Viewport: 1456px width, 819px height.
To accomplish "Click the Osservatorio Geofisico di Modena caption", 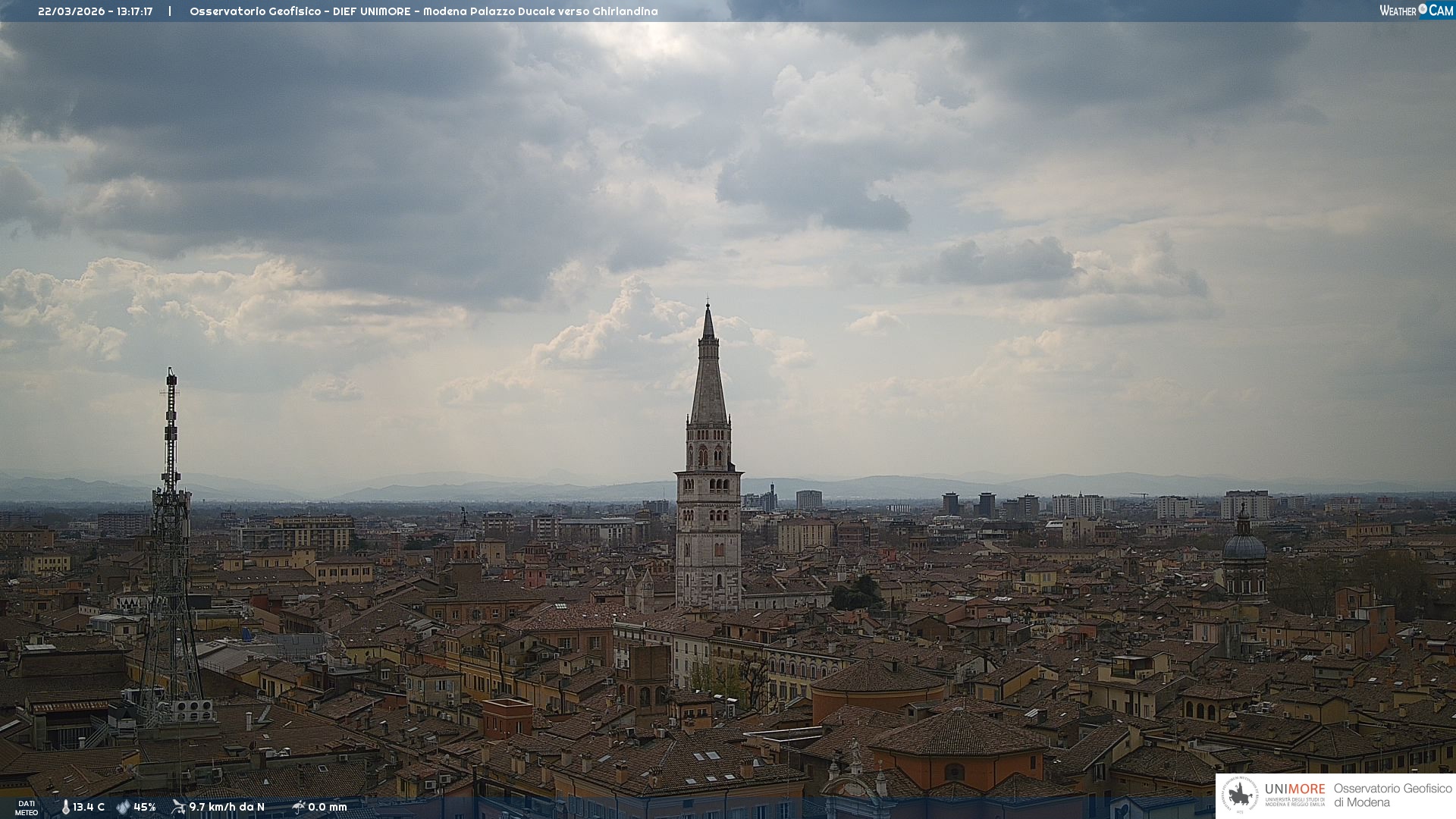I will (x=1392, y=795).
